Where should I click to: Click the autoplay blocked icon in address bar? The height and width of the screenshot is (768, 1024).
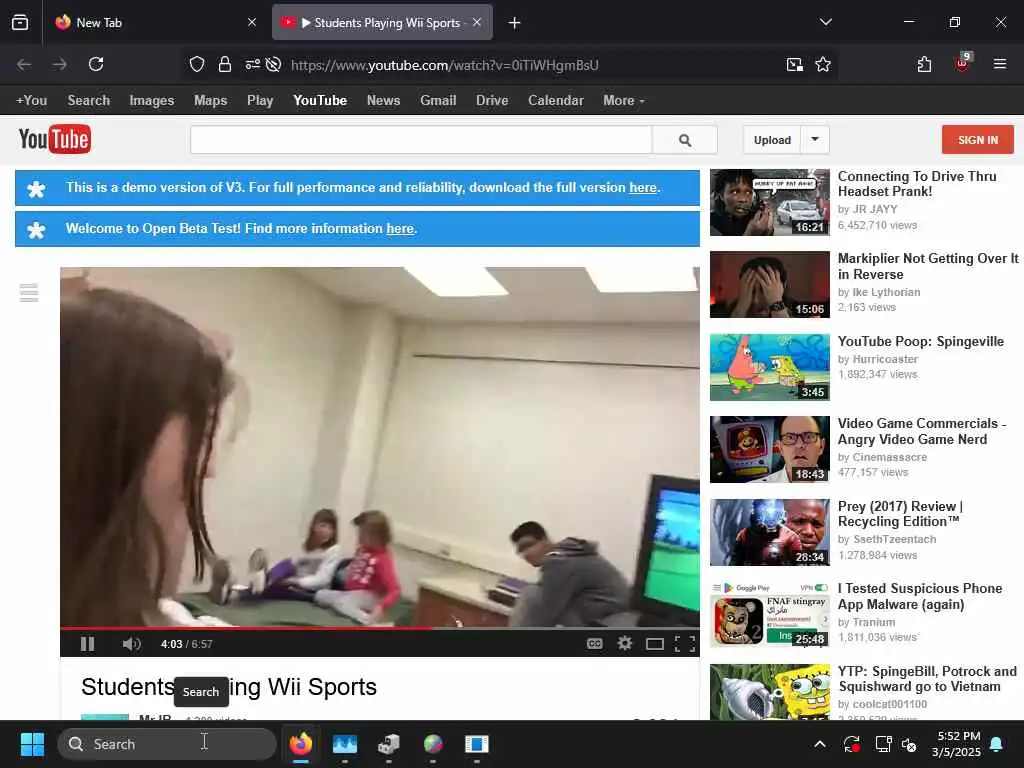coord(274,64)
